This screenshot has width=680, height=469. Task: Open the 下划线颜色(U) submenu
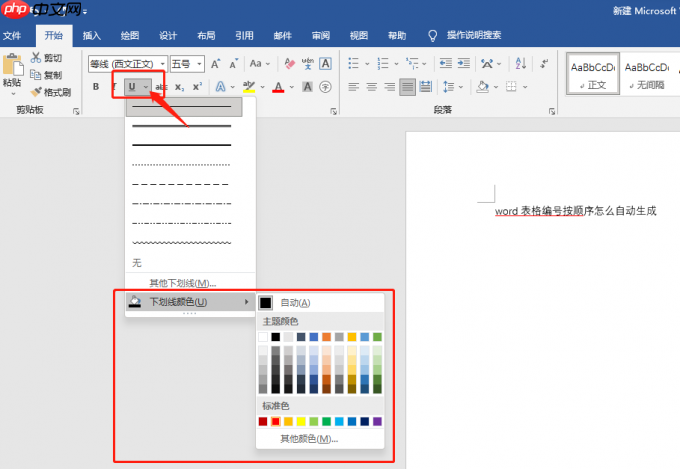pyautogui.click(x=190, y=302)
